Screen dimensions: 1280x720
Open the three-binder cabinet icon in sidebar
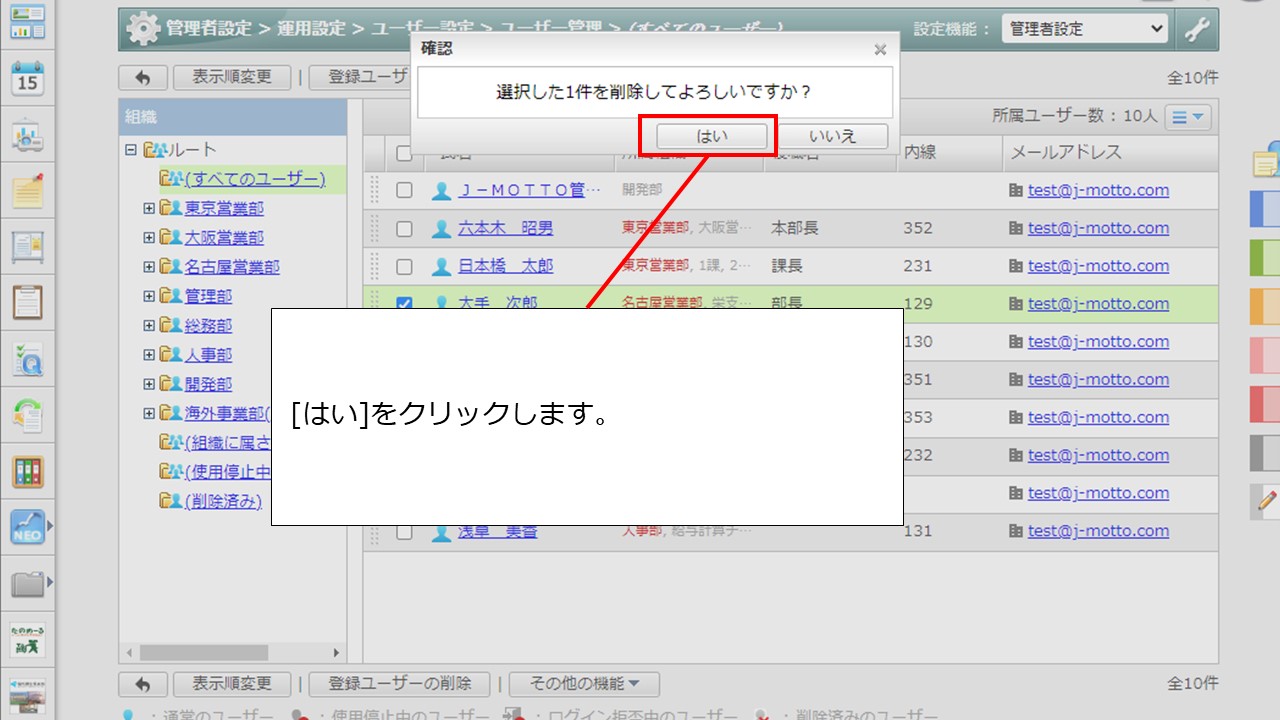(x=27, y=472)
